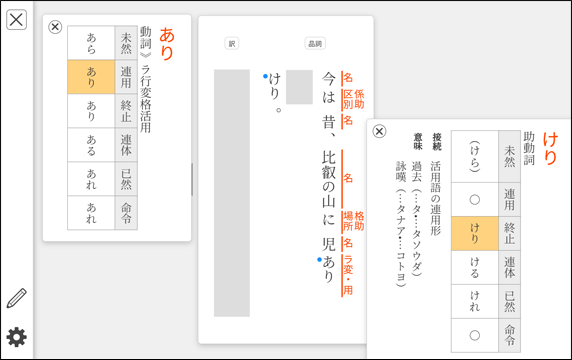Viewport: 572px width, 360px height.
Task: Click the word あり in the sentence
Action: coord(329,269)
